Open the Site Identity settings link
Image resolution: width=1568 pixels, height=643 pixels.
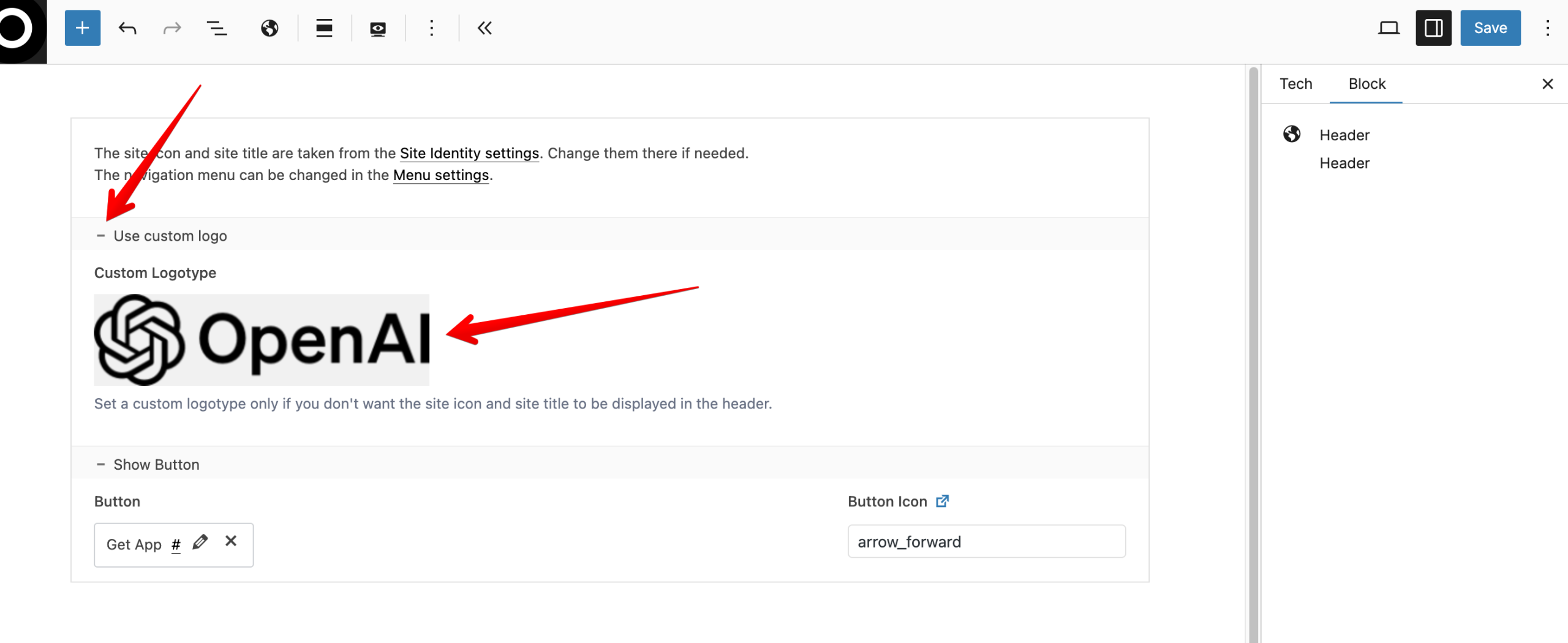click(x=469, y=153)
